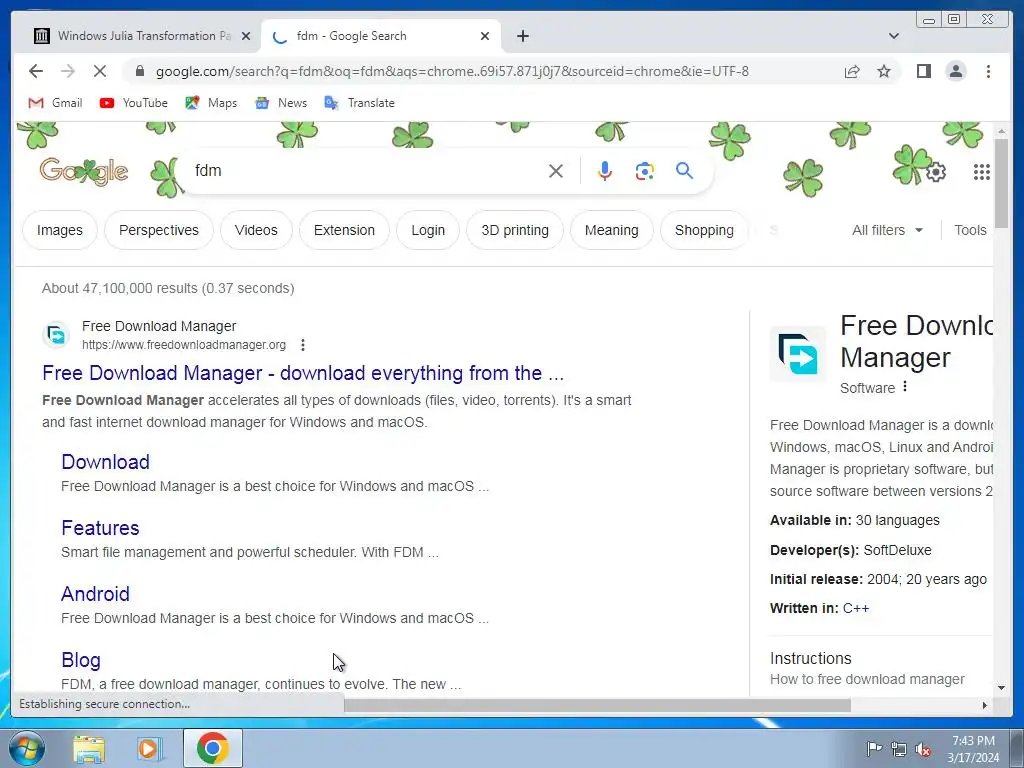Click Chrome icon in taskbar
Screen dimensions: 1024x768
[x=212, y=748]
